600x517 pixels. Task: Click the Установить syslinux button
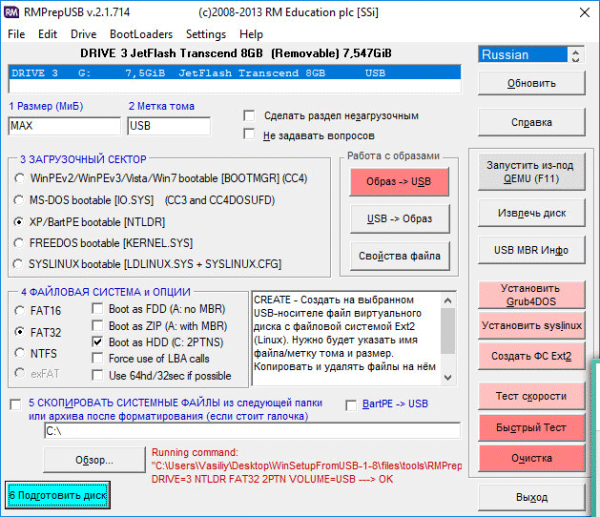point(532,325)
